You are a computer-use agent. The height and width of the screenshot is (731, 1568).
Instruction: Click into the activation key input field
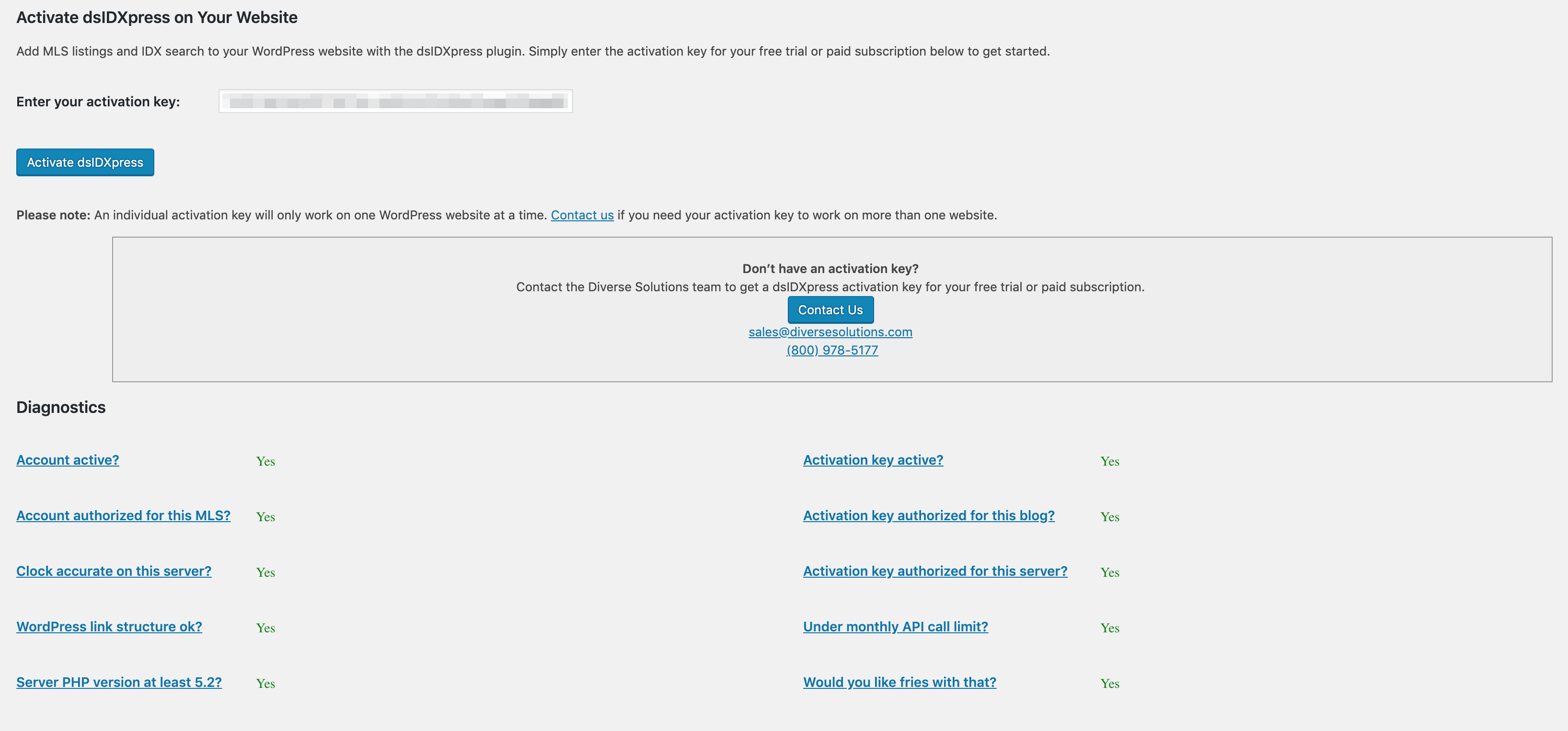pyautogui.click(x=395, y=102)
